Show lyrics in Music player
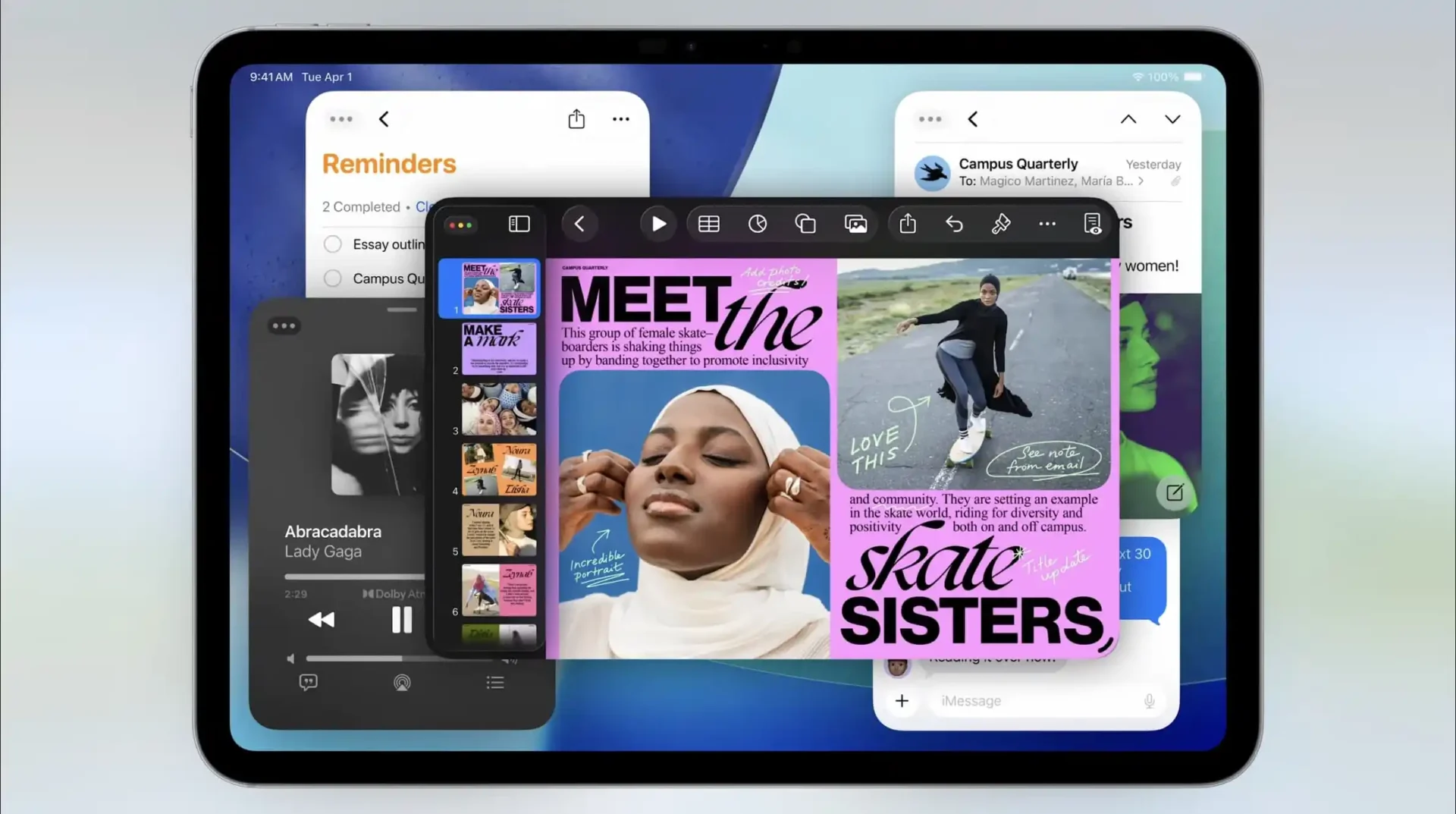Screen dimensions: 1456x814 pos(309,683)
